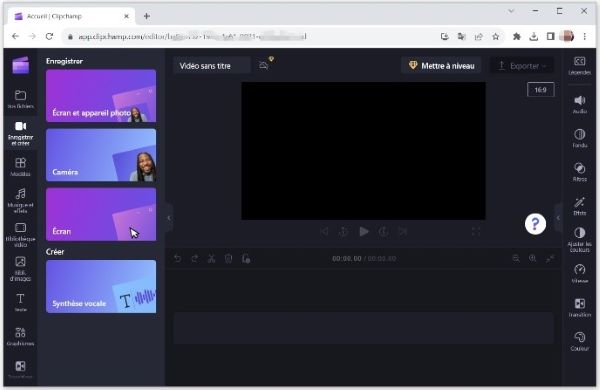
Task: Play the video preview
Action: [364, 231]
